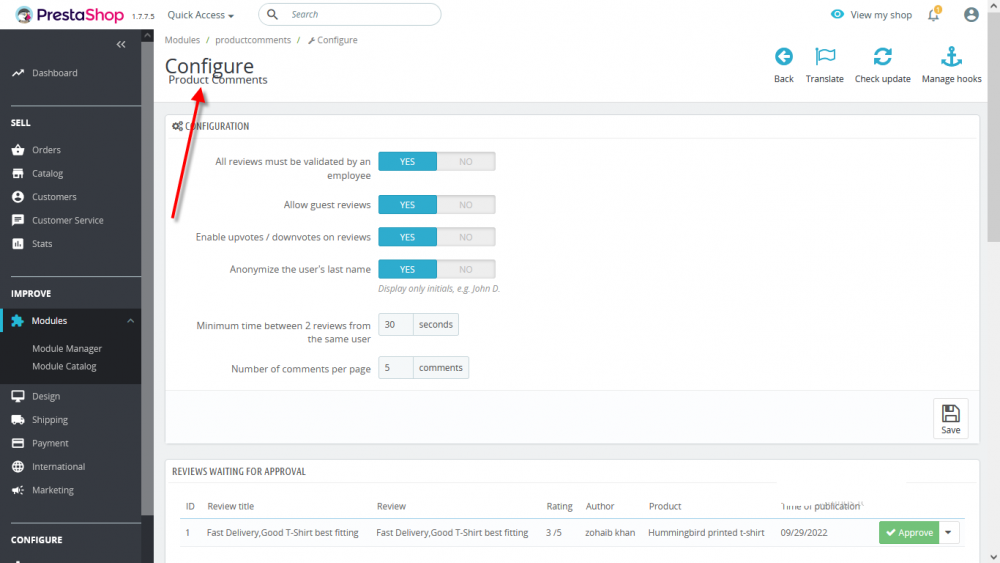Click the Dashboard trend icon
The height and width of the screenshot is (563, 1000).
pos(18,73)
